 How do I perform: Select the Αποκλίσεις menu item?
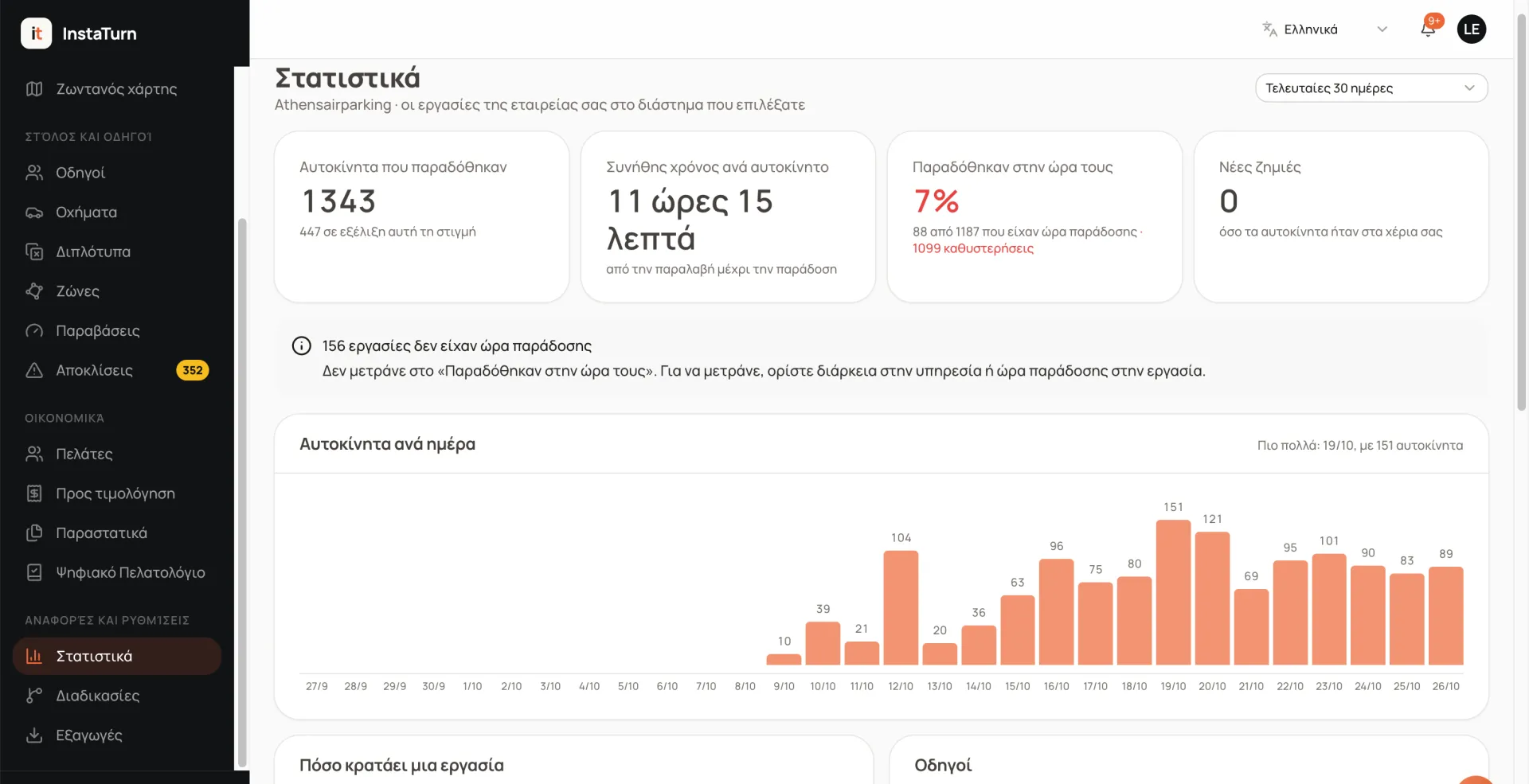click(117, 370)
